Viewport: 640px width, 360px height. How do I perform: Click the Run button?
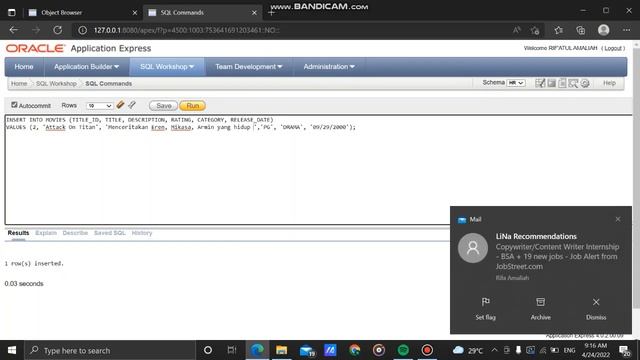click(193, 106)
